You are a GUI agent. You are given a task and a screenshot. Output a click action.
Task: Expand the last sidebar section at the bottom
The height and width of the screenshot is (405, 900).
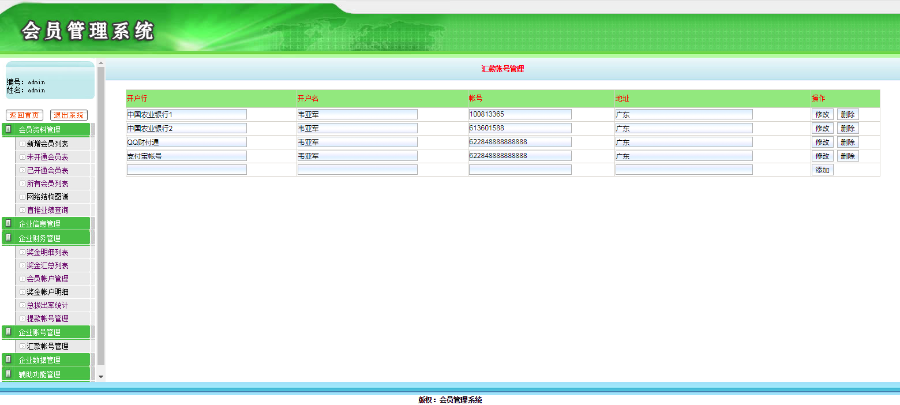39,374
